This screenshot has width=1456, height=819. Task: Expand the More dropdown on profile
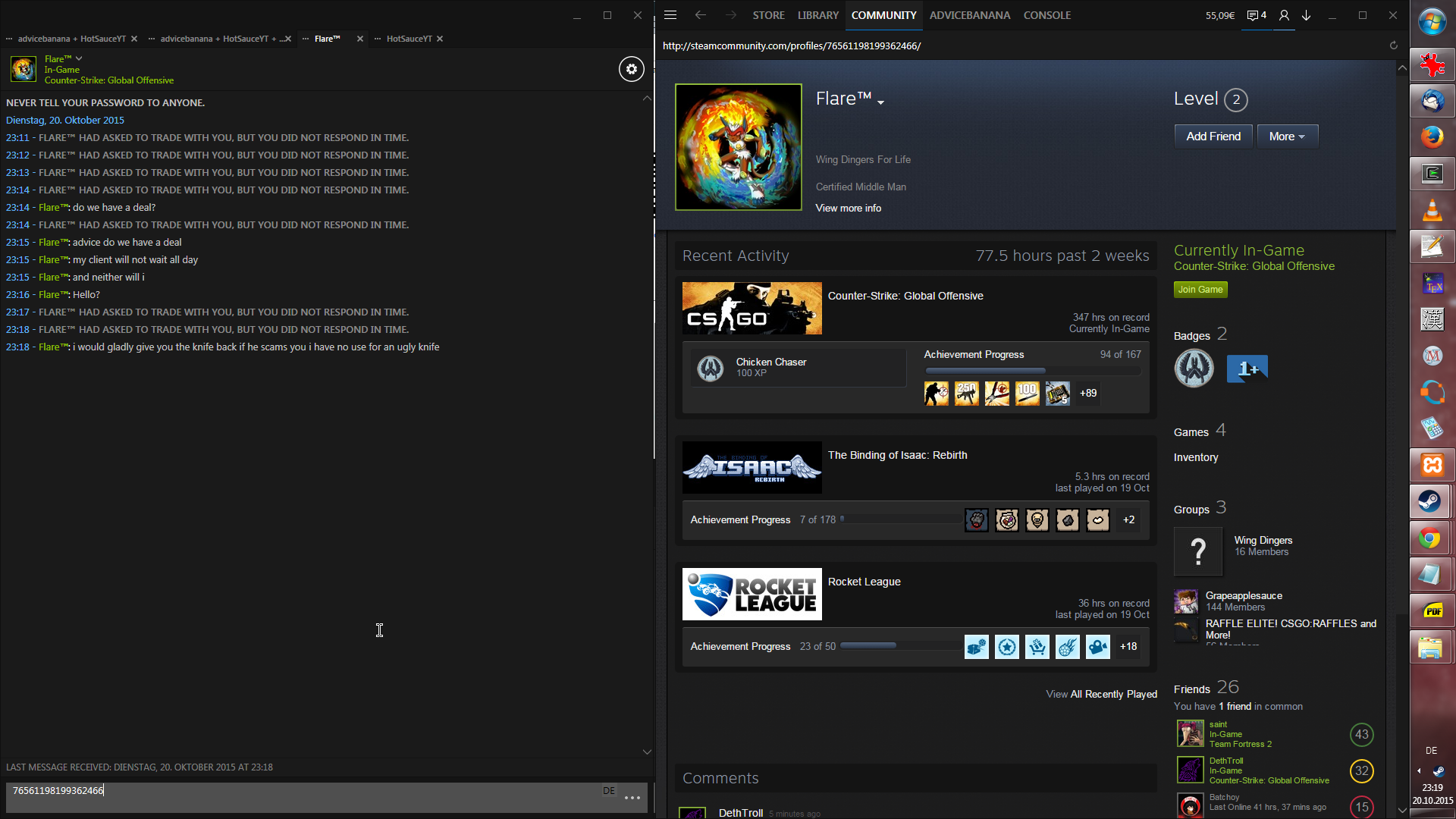[1287, 136]
